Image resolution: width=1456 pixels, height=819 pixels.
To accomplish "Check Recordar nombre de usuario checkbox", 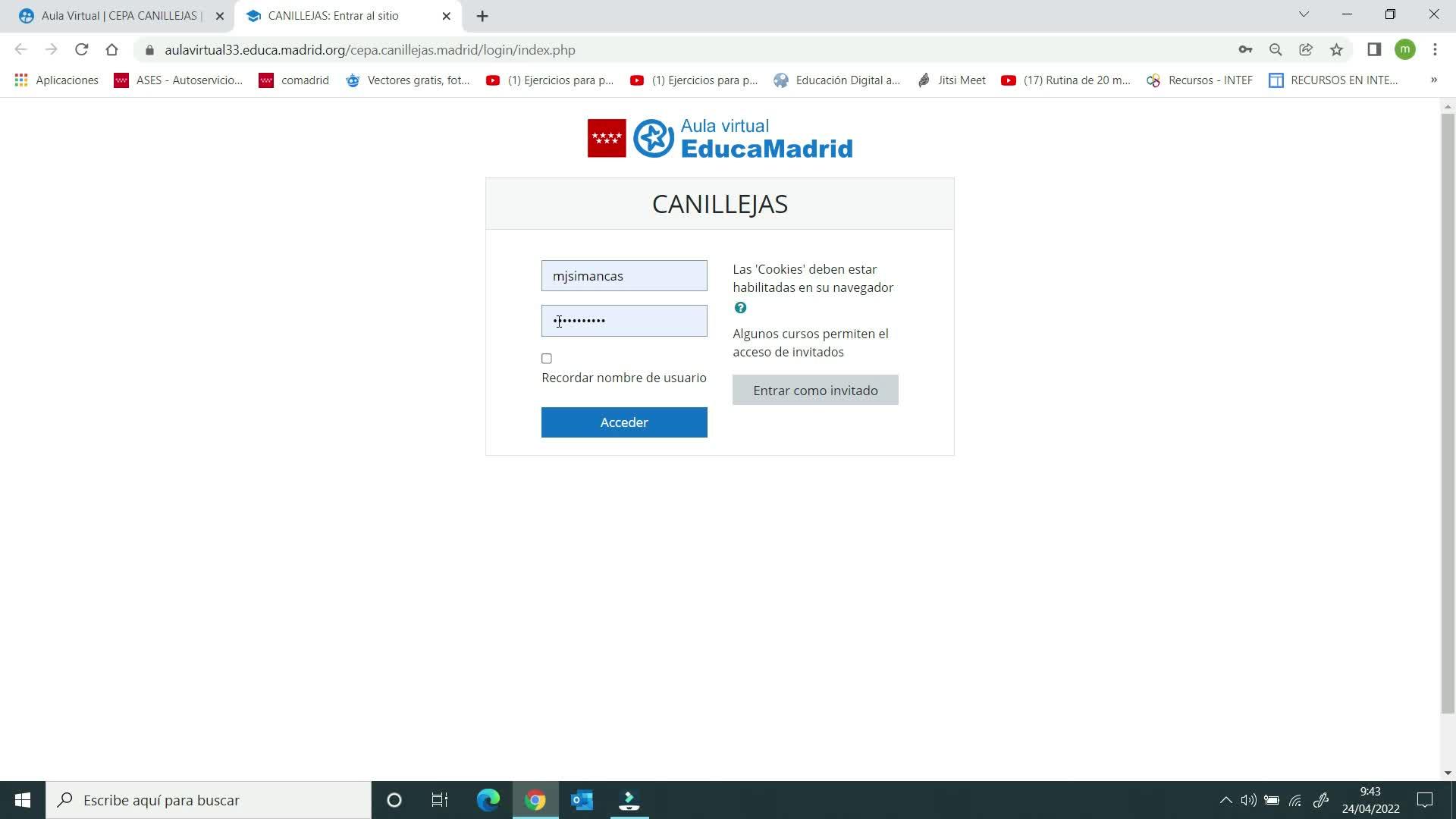I will pyautogui.click(x=547, y=359).
